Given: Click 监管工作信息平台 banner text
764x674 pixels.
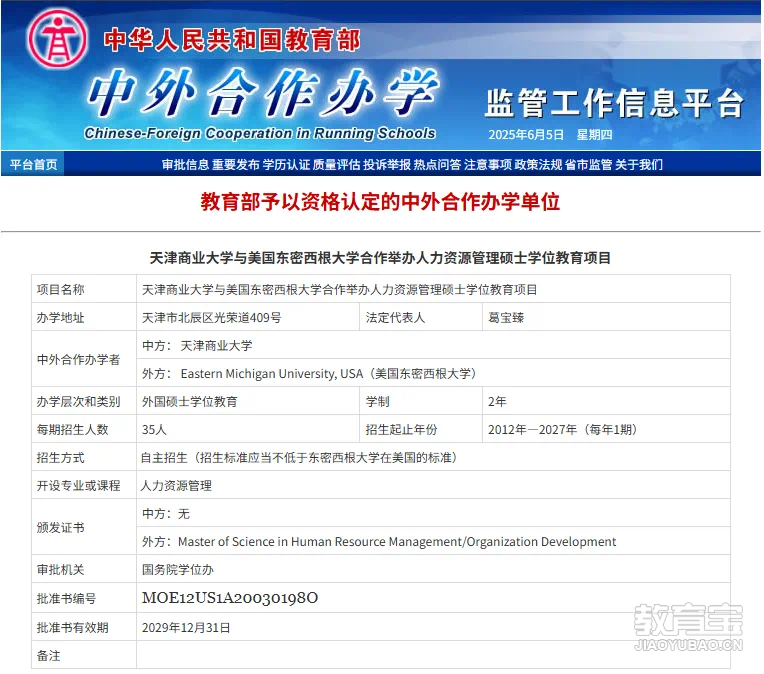Looking at the screenshot, I should [x=614, y=103].
